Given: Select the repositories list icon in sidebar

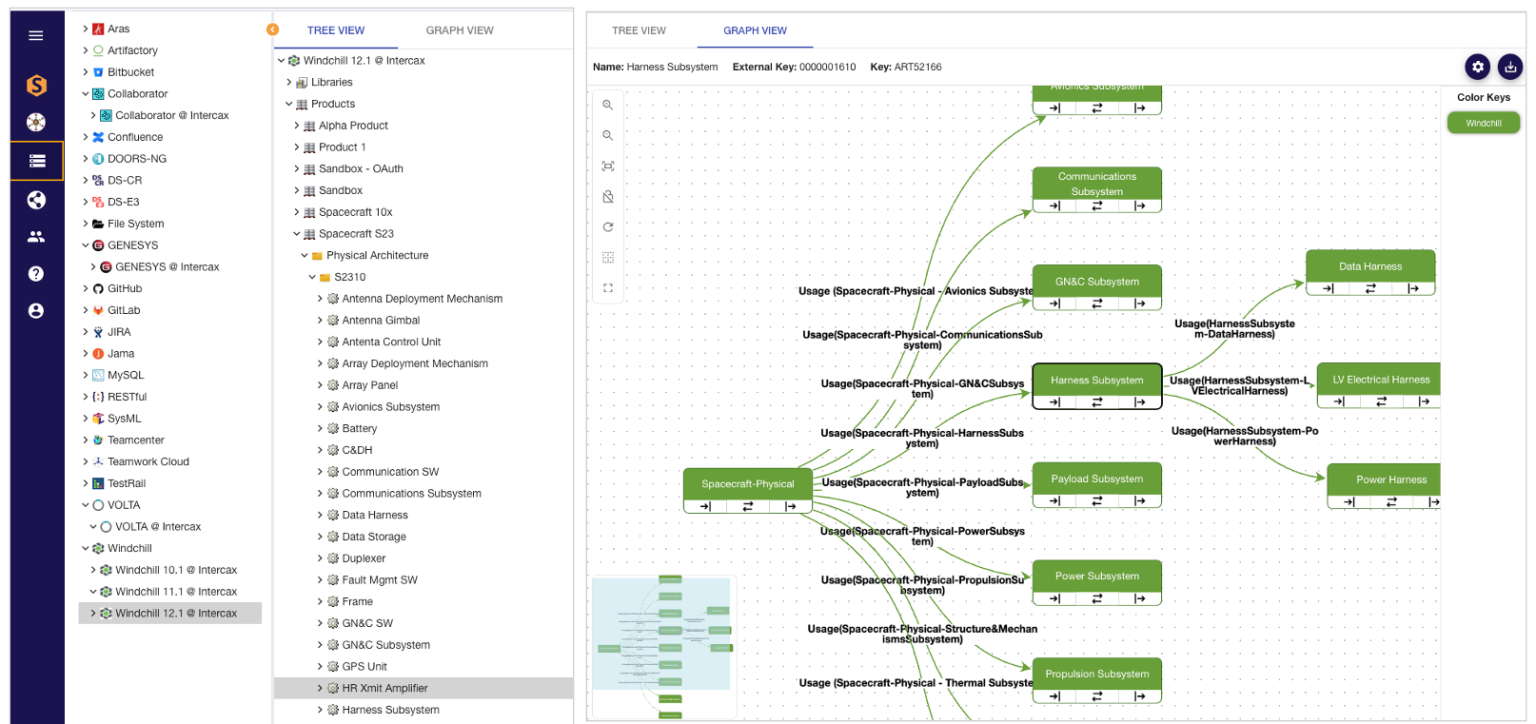Looking at the screenshot, I should (x=37, y=160).
